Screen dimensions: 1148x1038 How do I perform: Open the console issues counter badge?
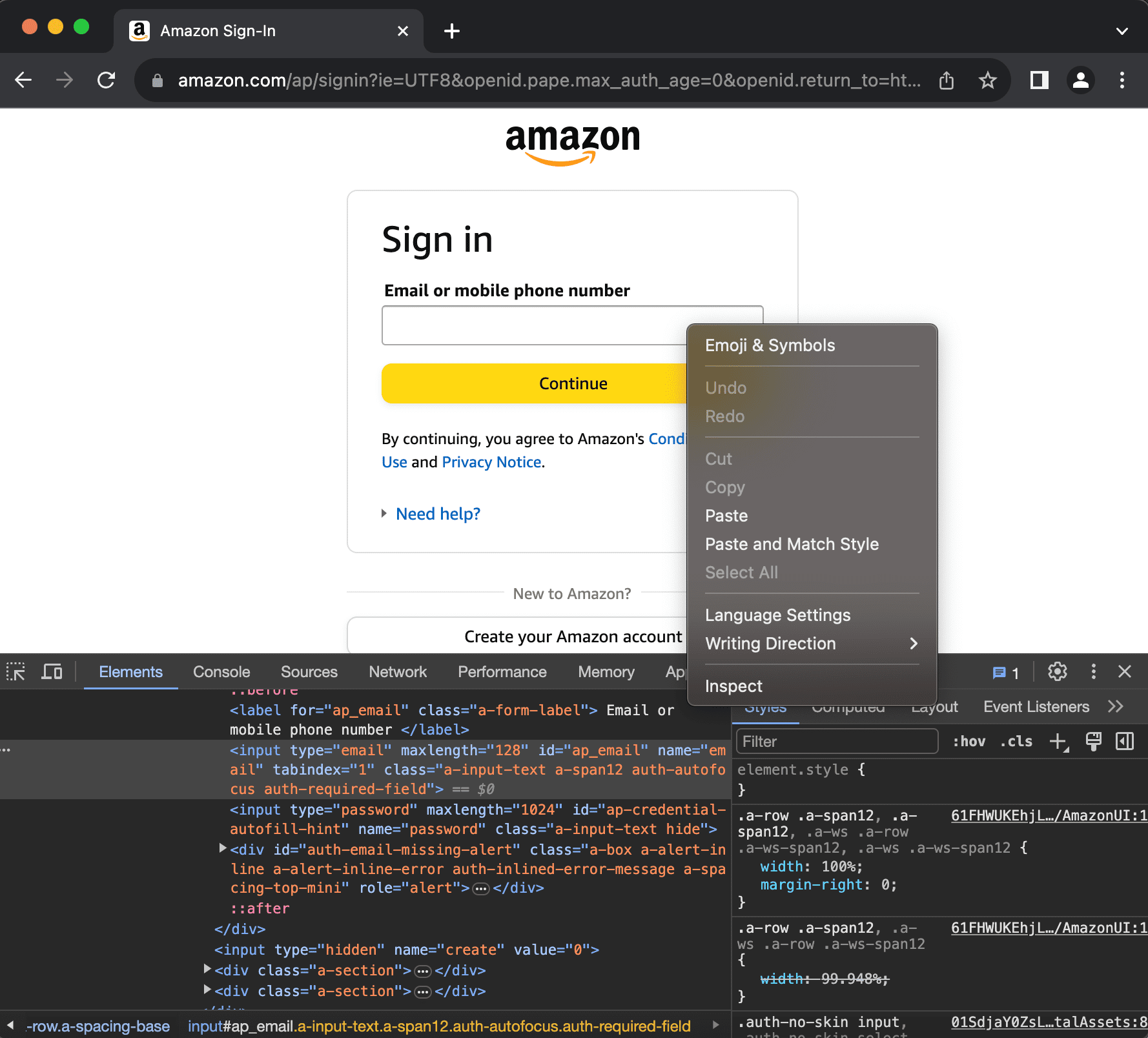click(1005, 673)
